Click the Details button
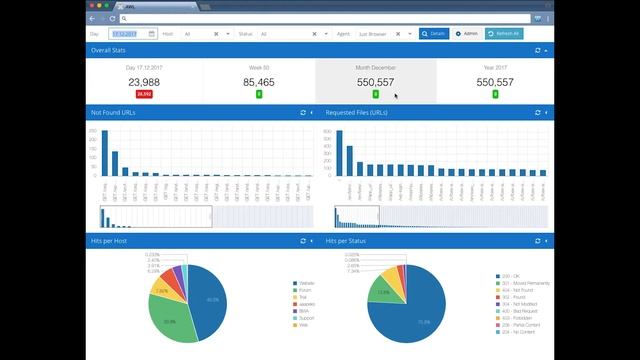The image size is (640, 360). [434, 33]
